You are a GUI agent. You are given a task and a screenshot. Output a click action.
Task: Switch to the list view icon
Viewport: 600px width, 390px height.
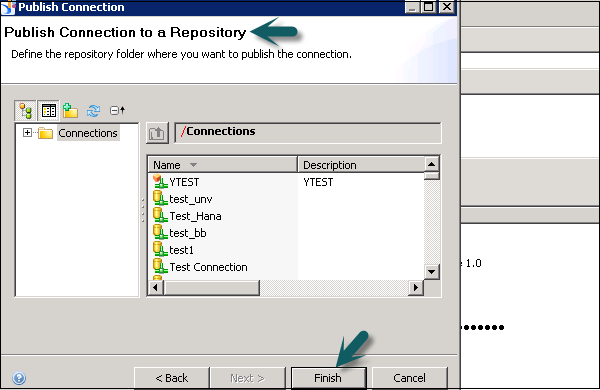[x=49, y=111]
